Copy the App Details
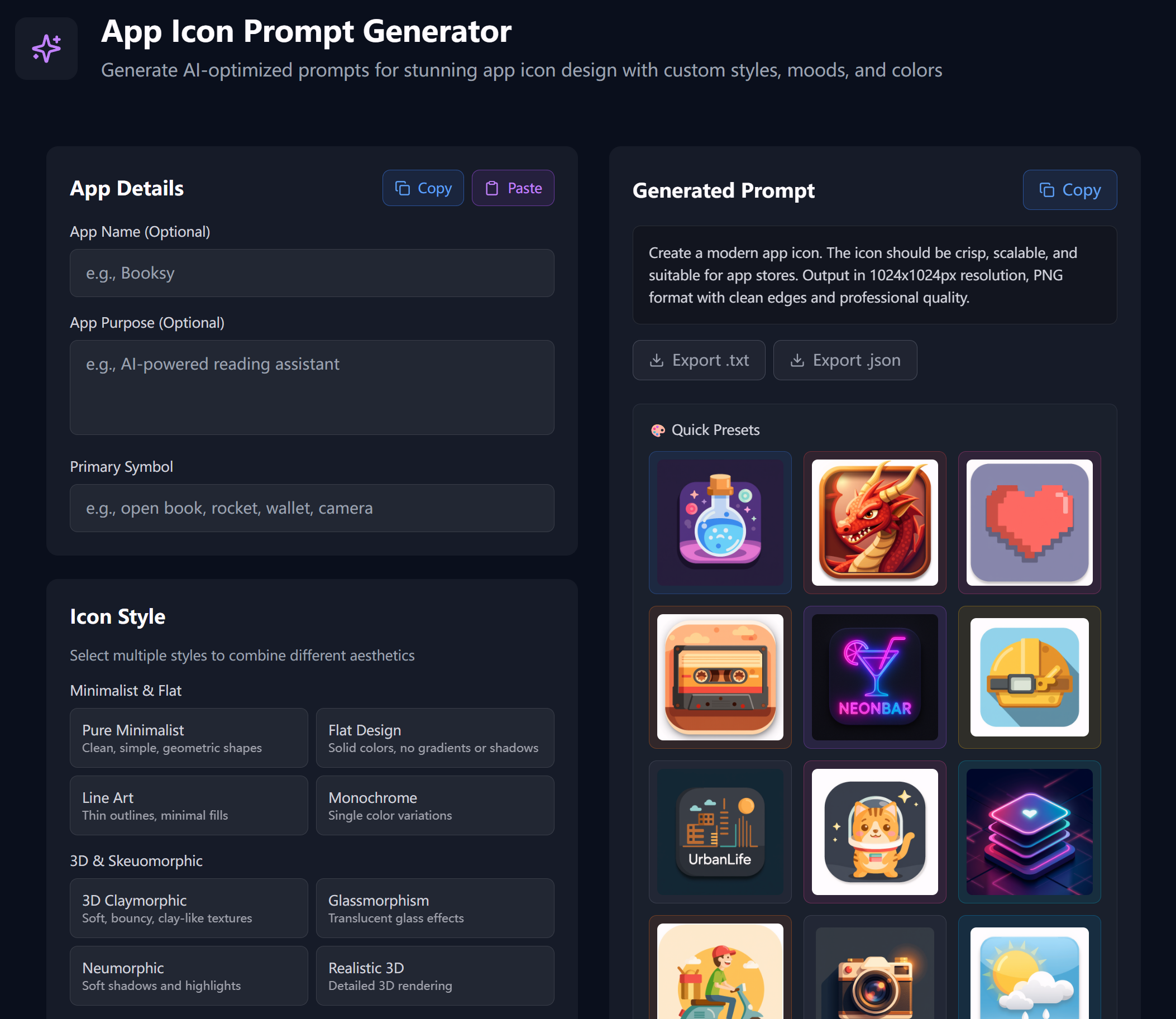 (x=423, y=188)
